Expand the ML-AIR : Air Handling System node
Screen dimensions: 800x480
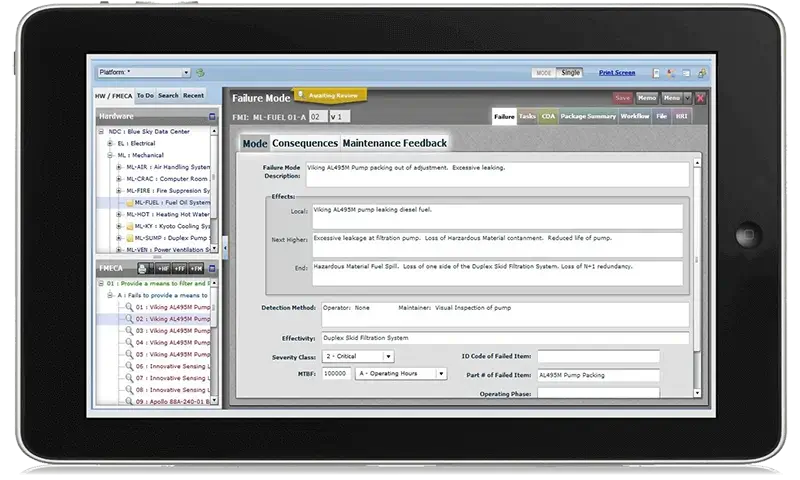[118, 167]
